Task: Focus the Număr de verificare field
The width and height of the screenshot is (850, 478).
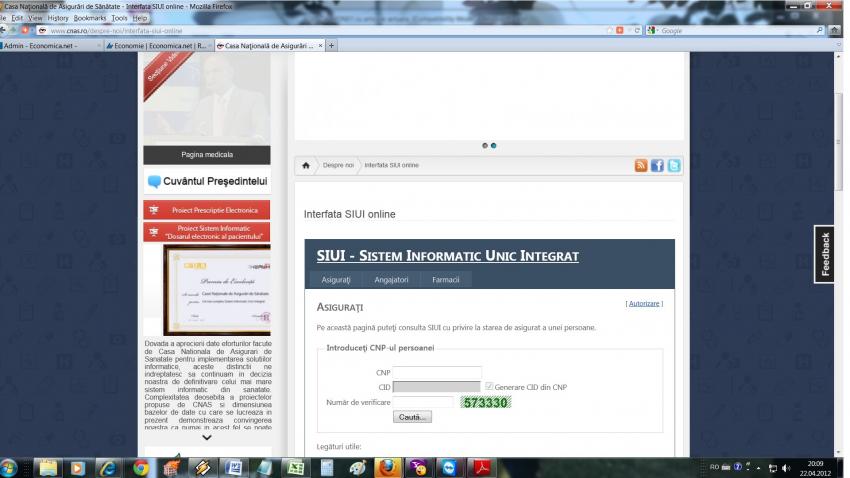Action: tap(423, 402)
